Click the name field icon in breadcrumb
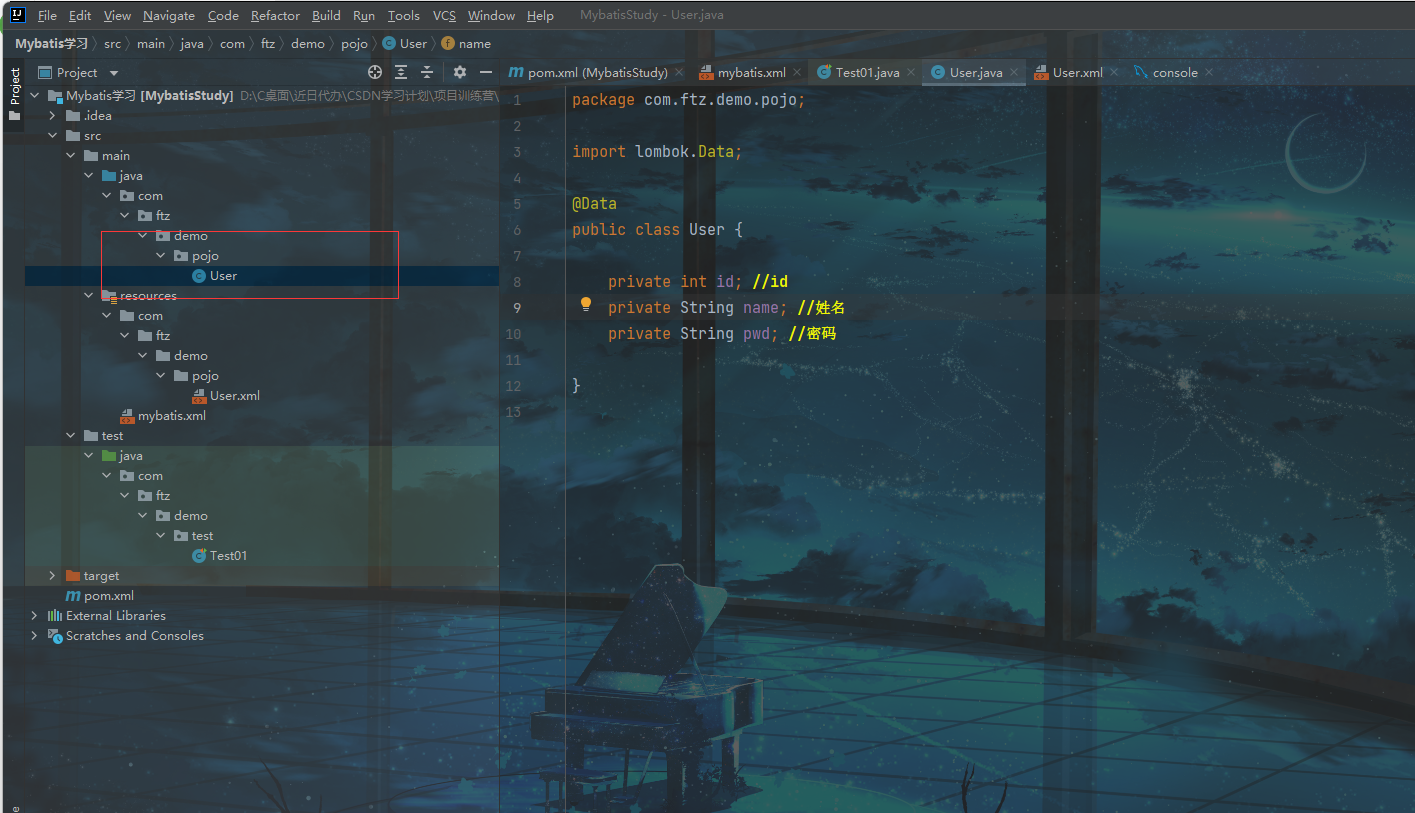This screenshot has width=1415, height=813. tap(447, 43)
